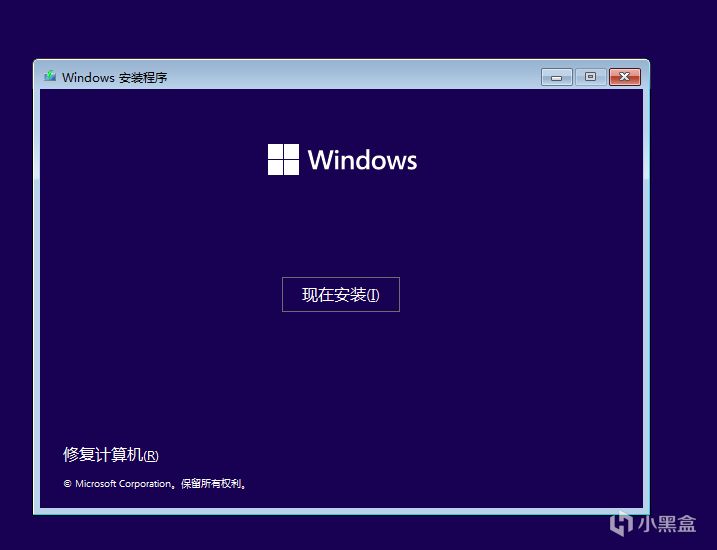The image size is (717, 550).
Task: Click the Microsoft Corporation copyright text
Action: (x=155, y=484)
